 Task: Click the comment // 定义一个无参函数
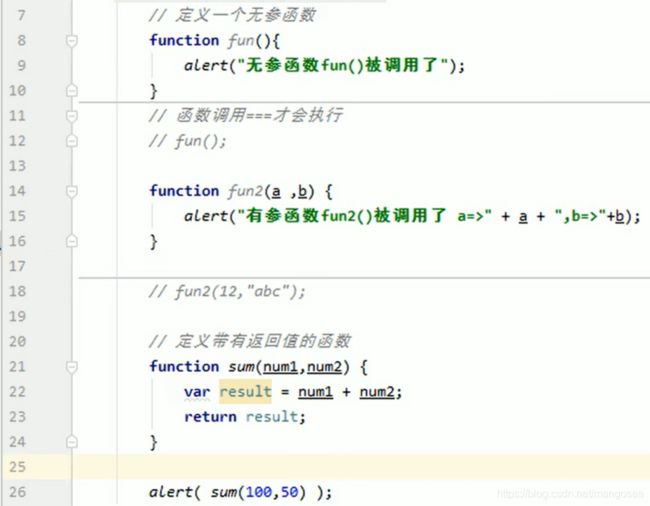click(233, 16)
